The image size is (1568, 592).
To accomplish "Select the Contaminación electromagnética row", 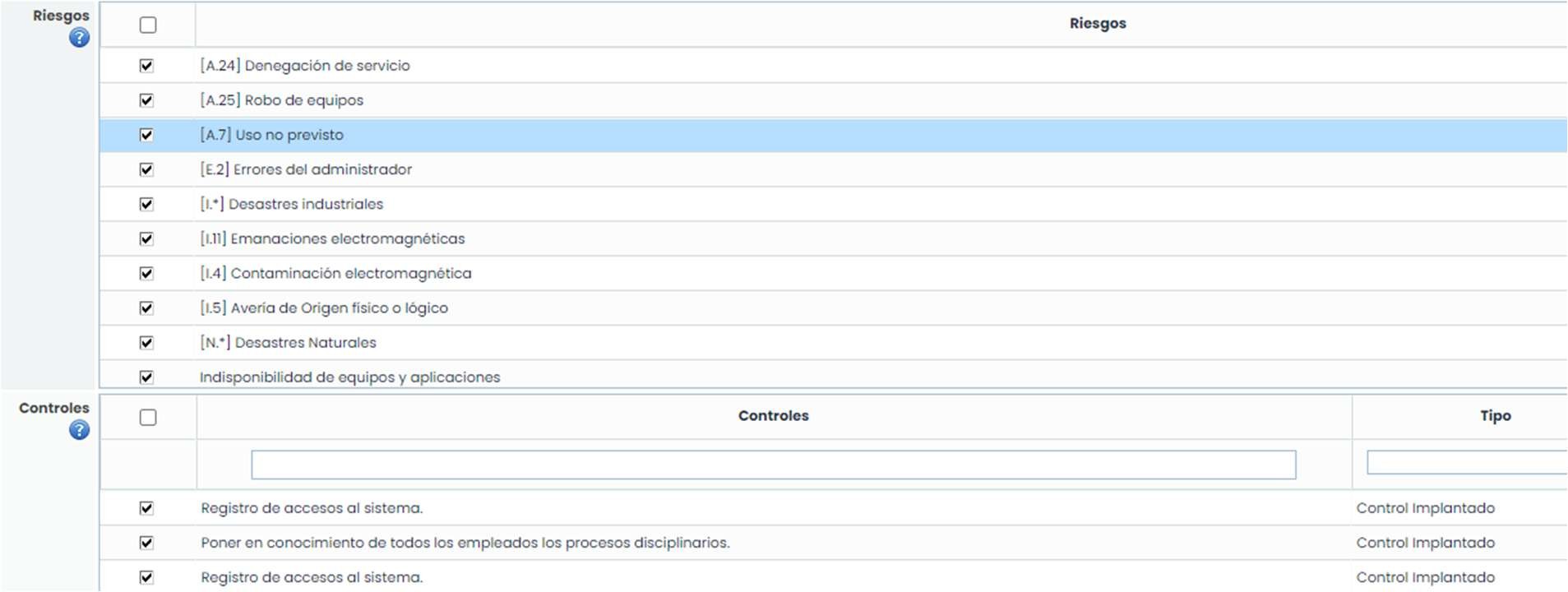I will (x=351, y=274).
